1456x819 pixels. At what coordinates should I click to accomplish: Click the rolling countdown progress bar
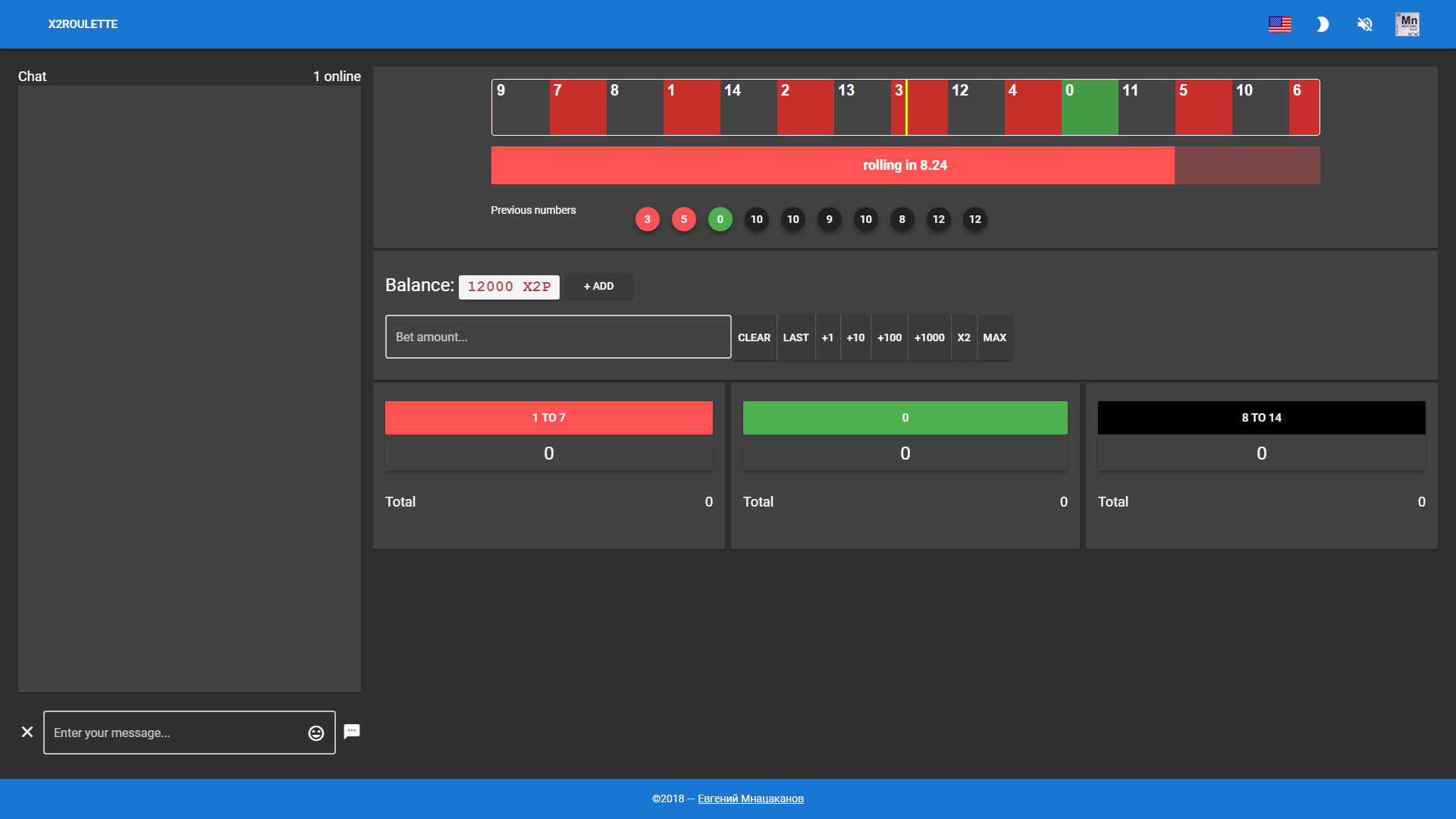click(905, 165)
